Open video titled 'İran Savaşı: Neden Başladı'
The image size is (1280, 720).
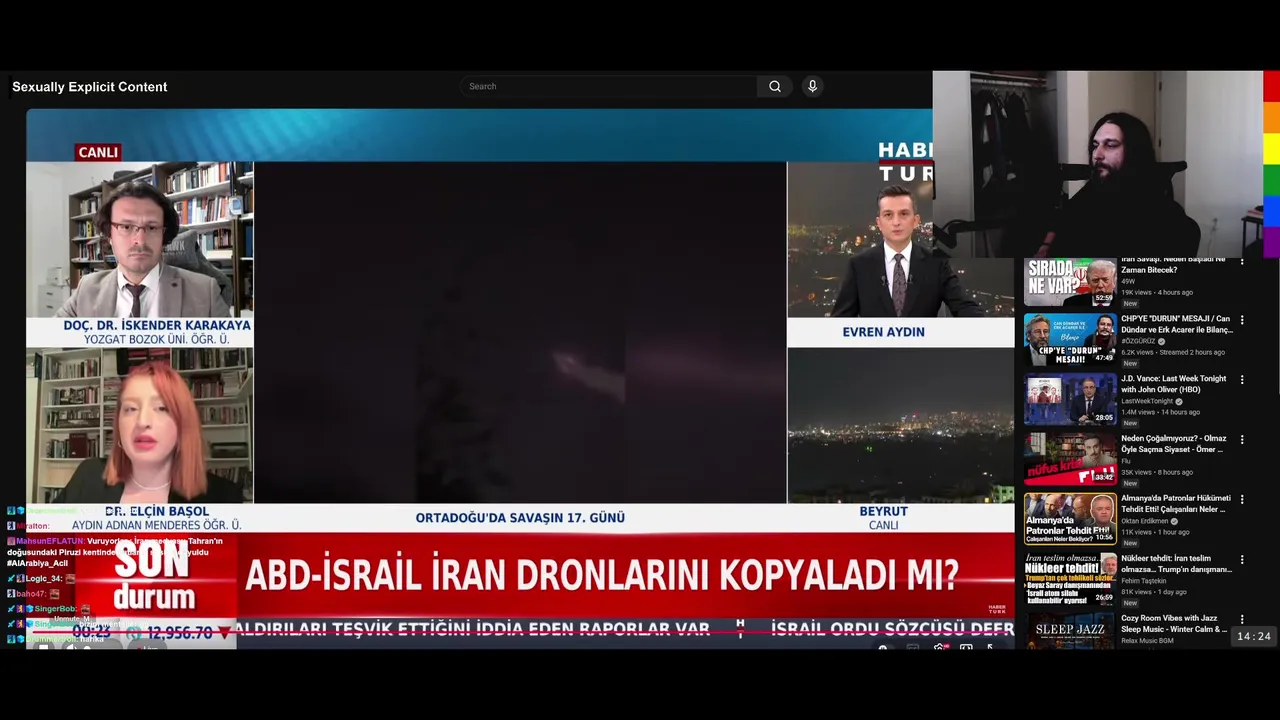1172,264
